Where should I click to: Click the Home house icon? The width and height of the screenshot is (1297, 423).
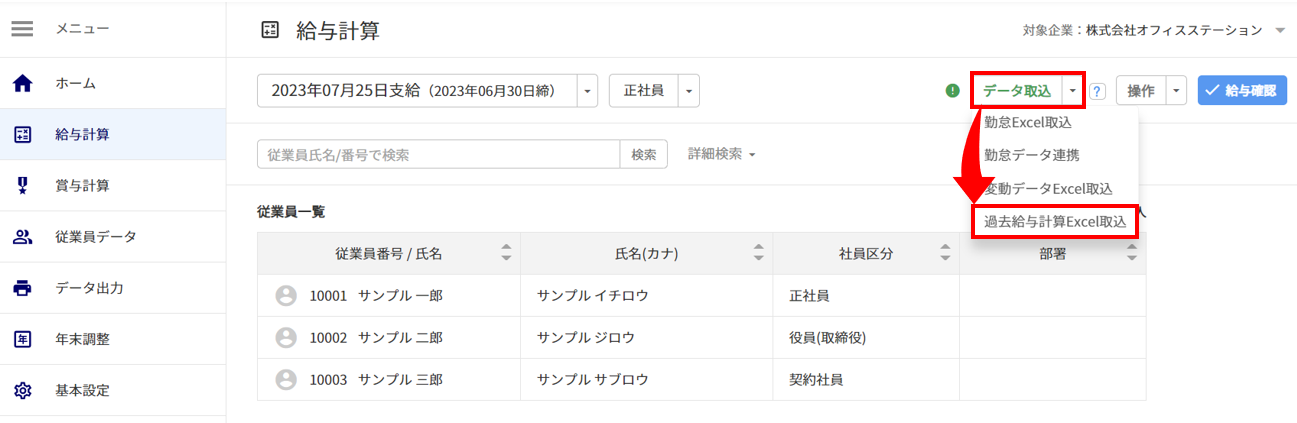[x=22, y=84]
